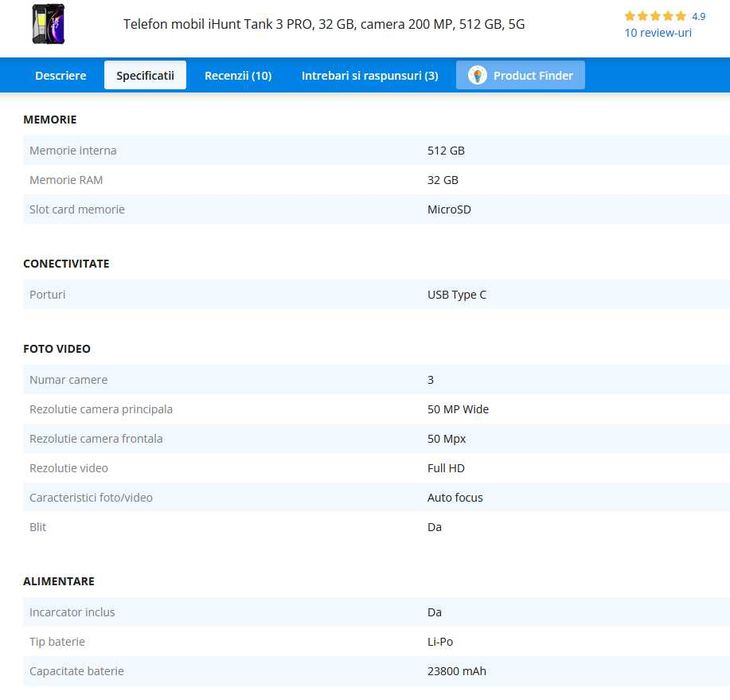Click the Capacitate baterie label
This screenshot has height=700, width=730.
pyautogui.click(x=77, y=671)
